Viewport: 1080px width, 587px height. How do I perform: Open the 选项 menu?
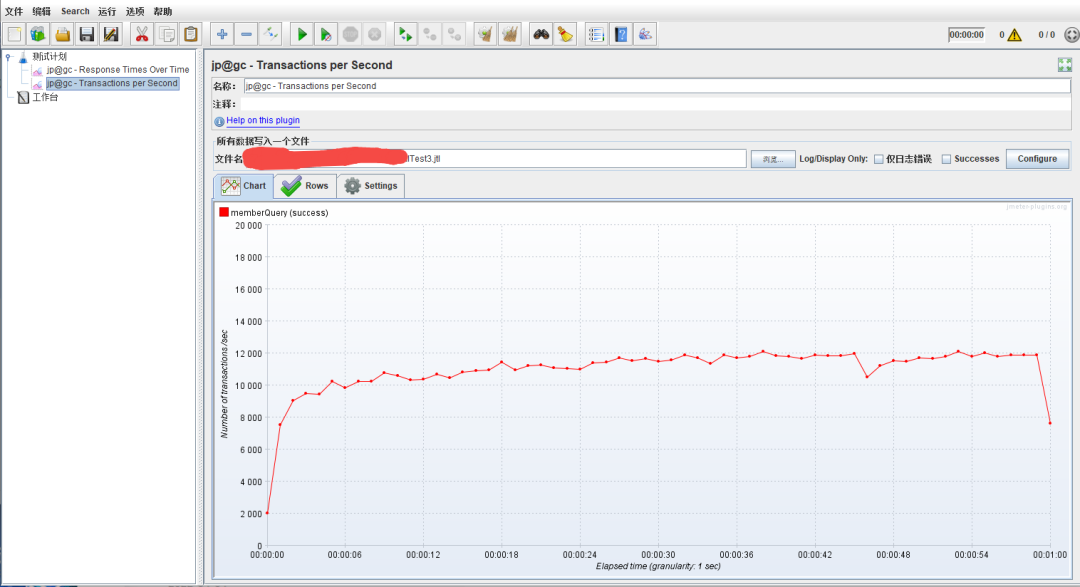click(x=135, y=11)
